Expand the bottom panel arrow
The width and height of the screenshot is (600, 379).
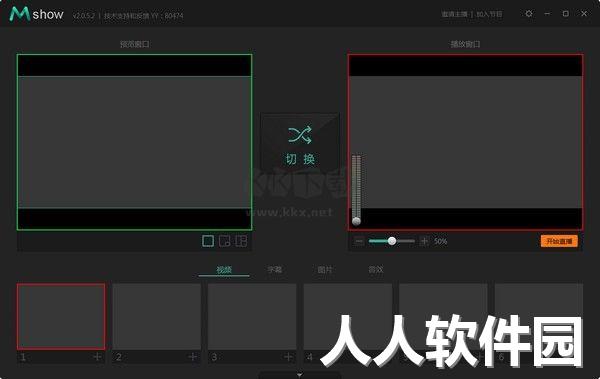click(300, 375)
